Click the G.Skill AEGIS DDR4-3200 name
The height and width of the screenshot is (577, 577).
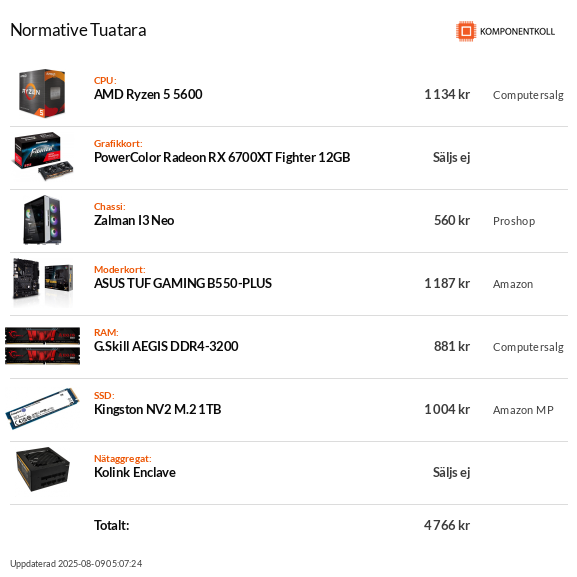coord(166,346)
